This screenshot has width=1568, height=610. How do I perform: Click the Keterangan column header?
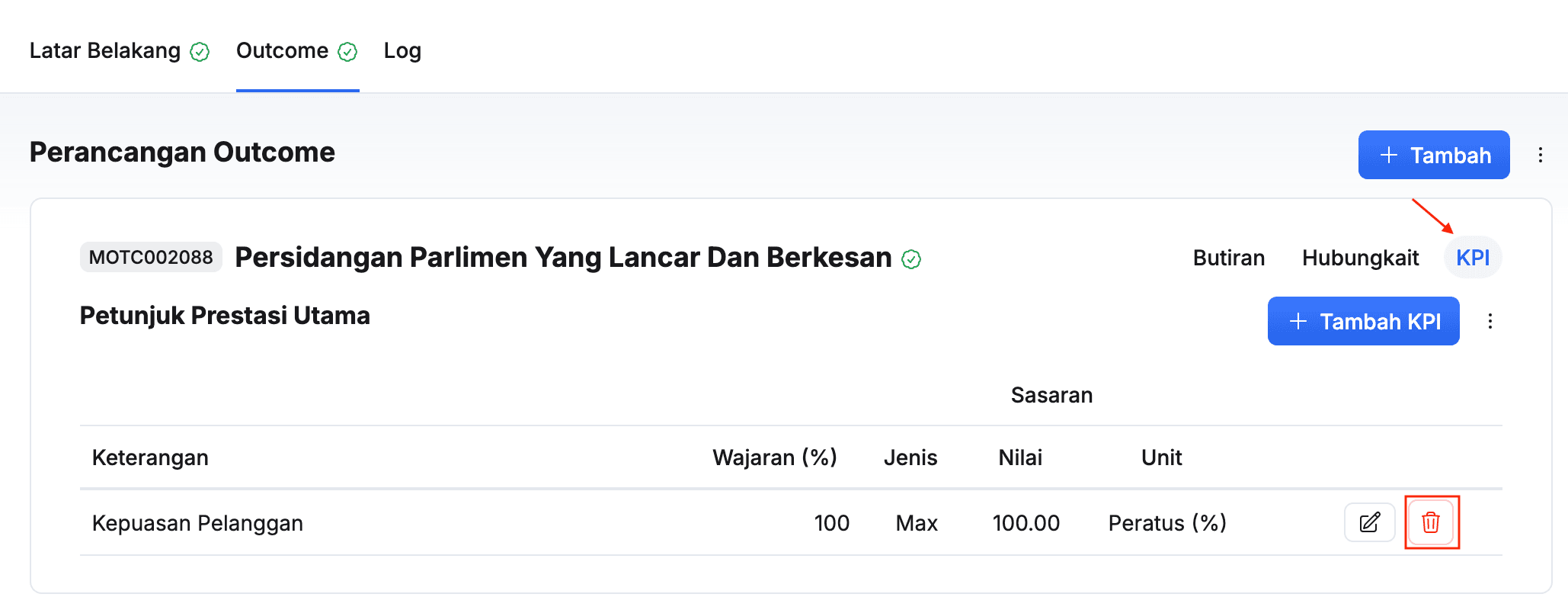tap(150, 457)
